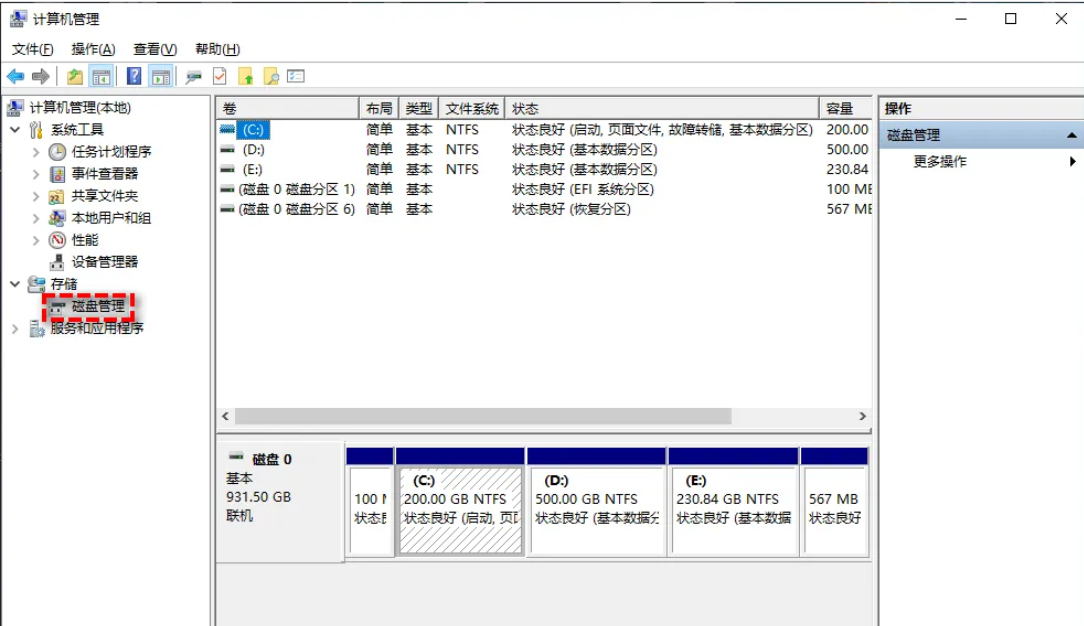The height and width of the screenshot is (626, 1084).
Task: Select the (E:) 230.84 GB partition block
Action: pos(733,502)
